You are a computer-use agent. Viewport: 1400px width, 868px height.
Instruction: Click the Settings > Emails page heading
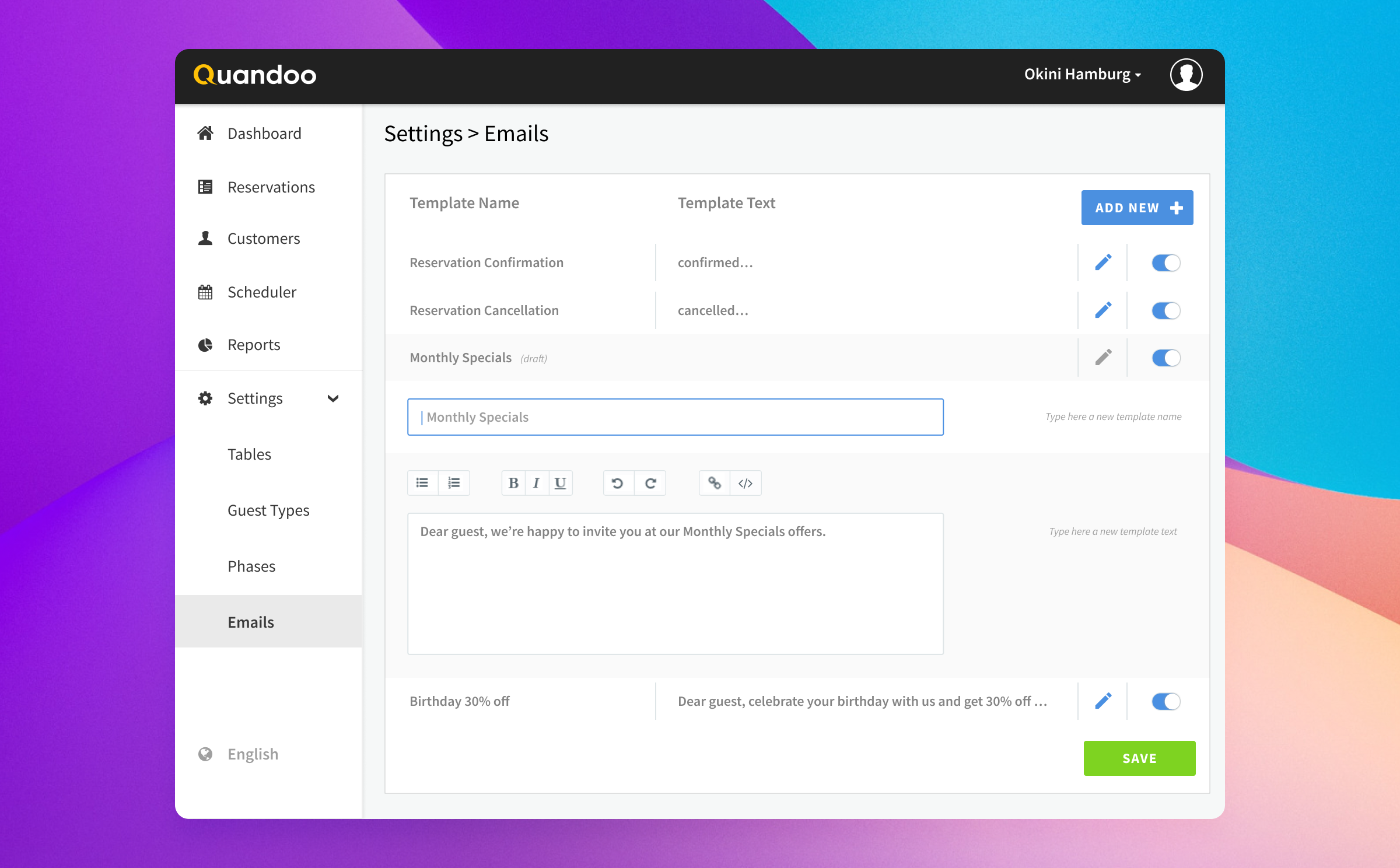pos(466,134)
